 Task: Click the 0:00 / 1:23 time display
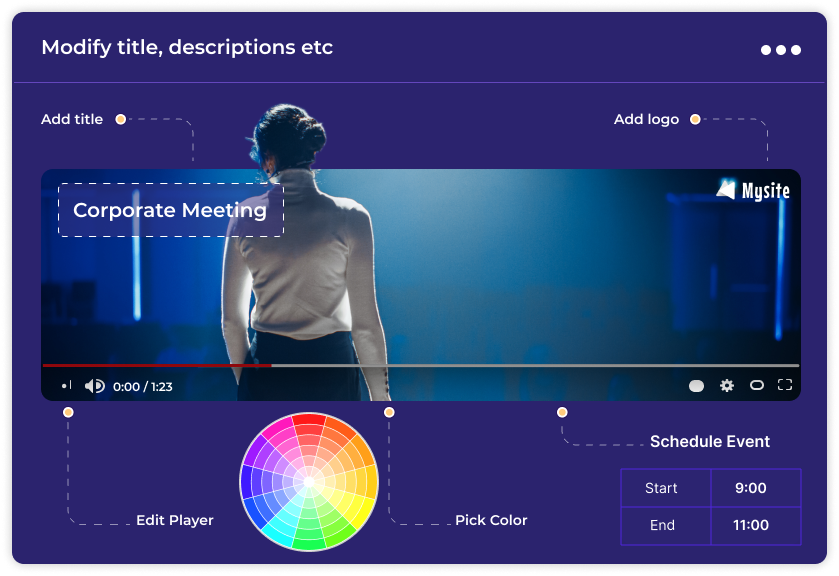[x=143, y=386]
